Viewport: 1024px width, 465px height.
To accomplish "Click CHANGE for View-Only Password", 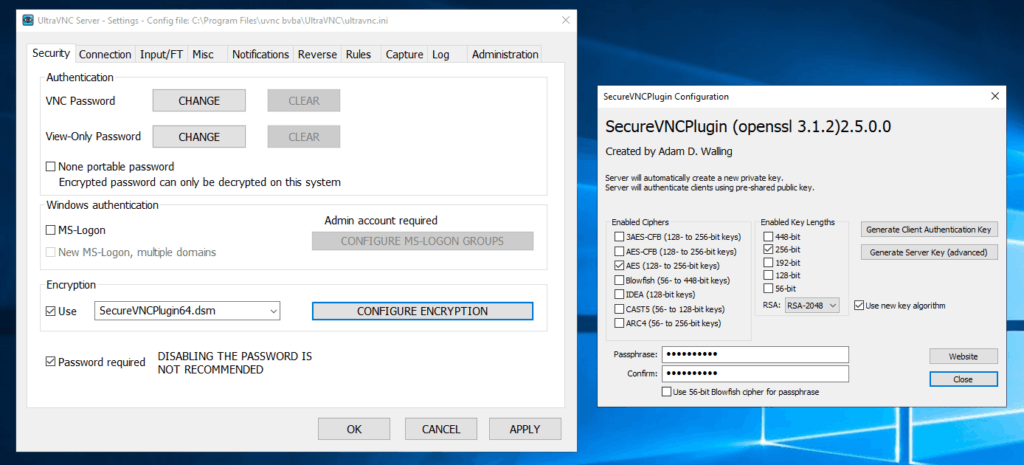I will click(x=199, y=137).
